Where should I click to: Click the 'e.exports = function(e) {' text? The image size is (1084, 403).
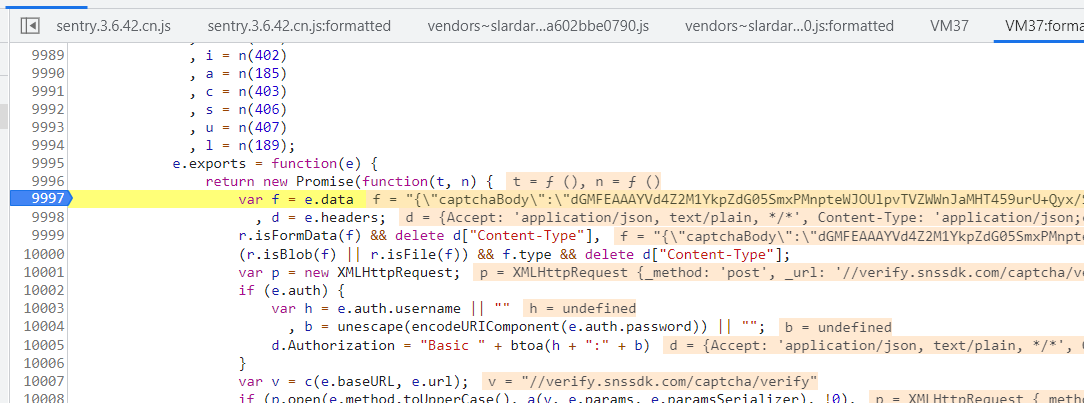275,164
